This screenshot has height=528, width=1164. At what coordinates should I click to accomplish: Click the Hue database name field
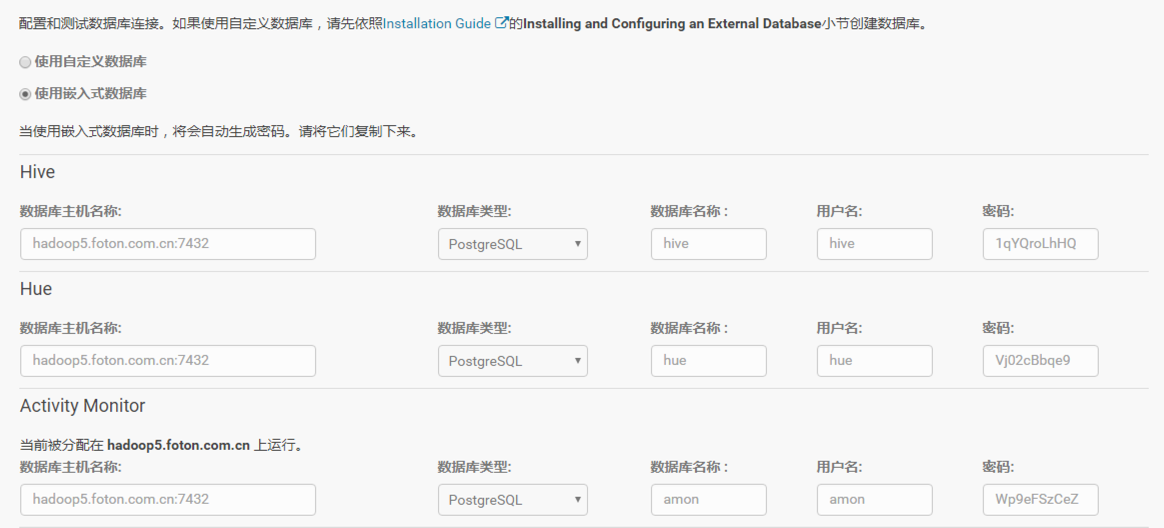708,361
